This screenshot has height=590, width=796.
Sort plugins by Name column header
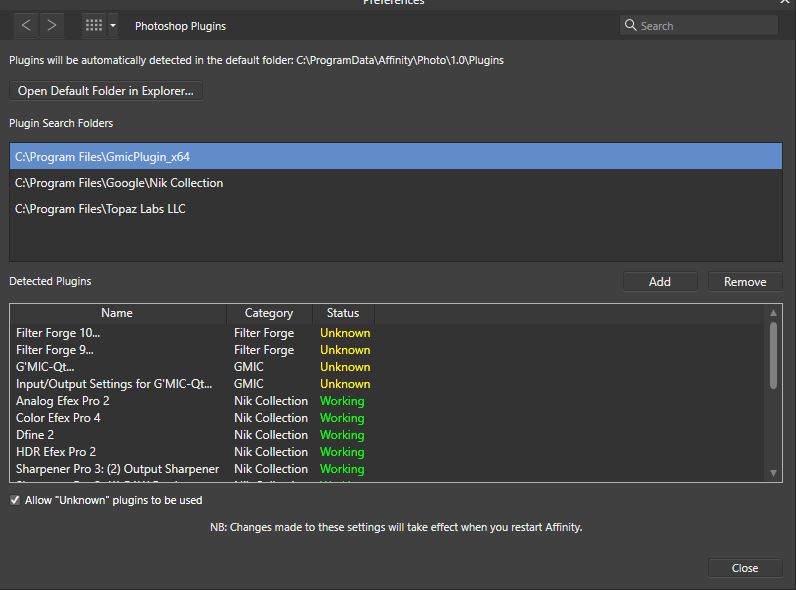click(x=117, y=313)
